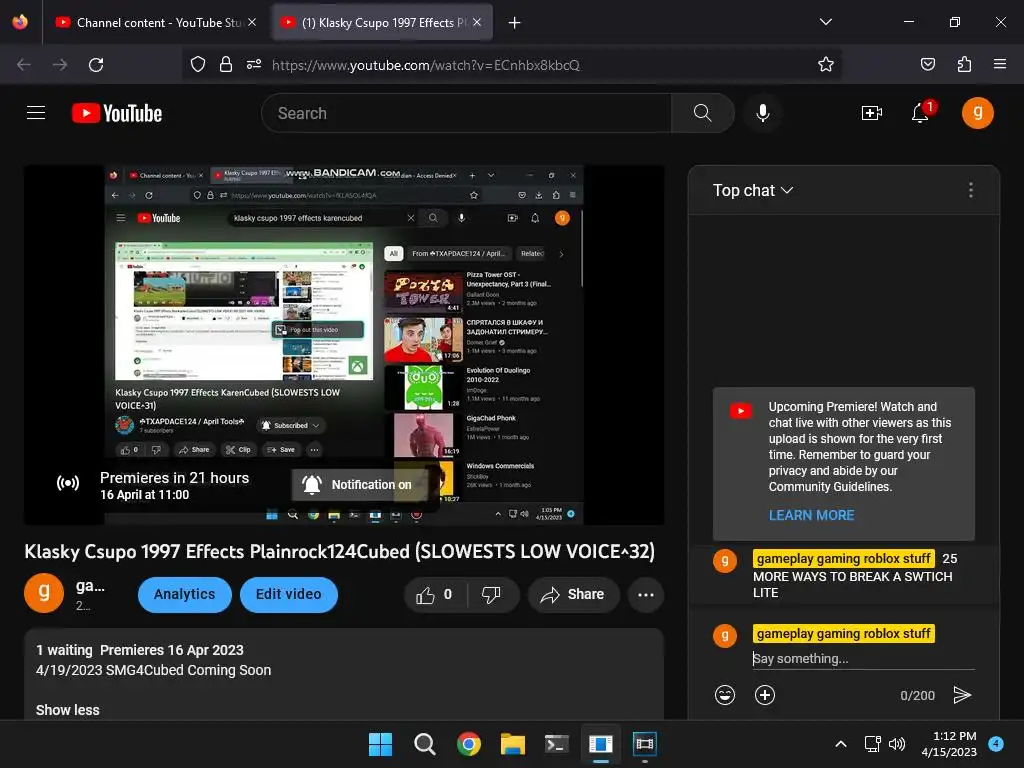Close the Klasky Csupo tab
This screenshot has width=1024, height=768.
[x=477, y=23]
